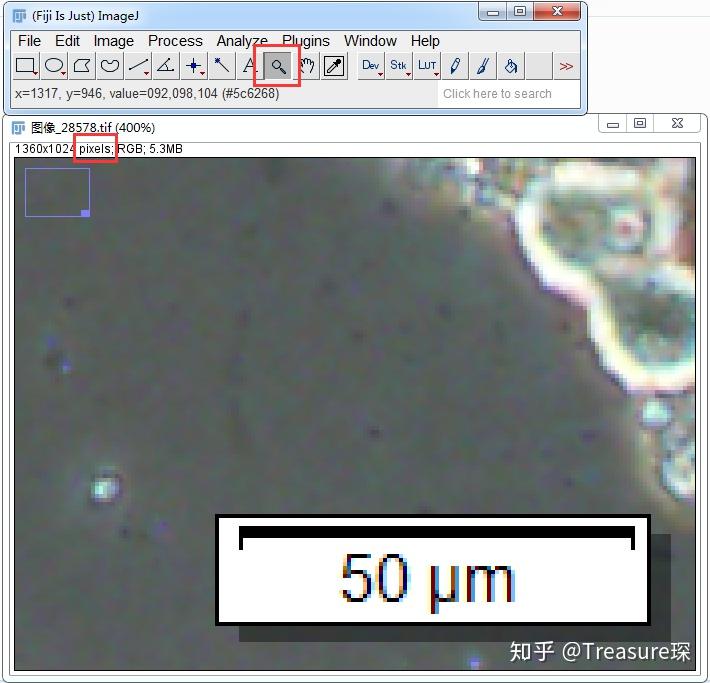Select the Multi-point tool
The width and height of the screenshot is (710, 683).
tap(194, 66)
